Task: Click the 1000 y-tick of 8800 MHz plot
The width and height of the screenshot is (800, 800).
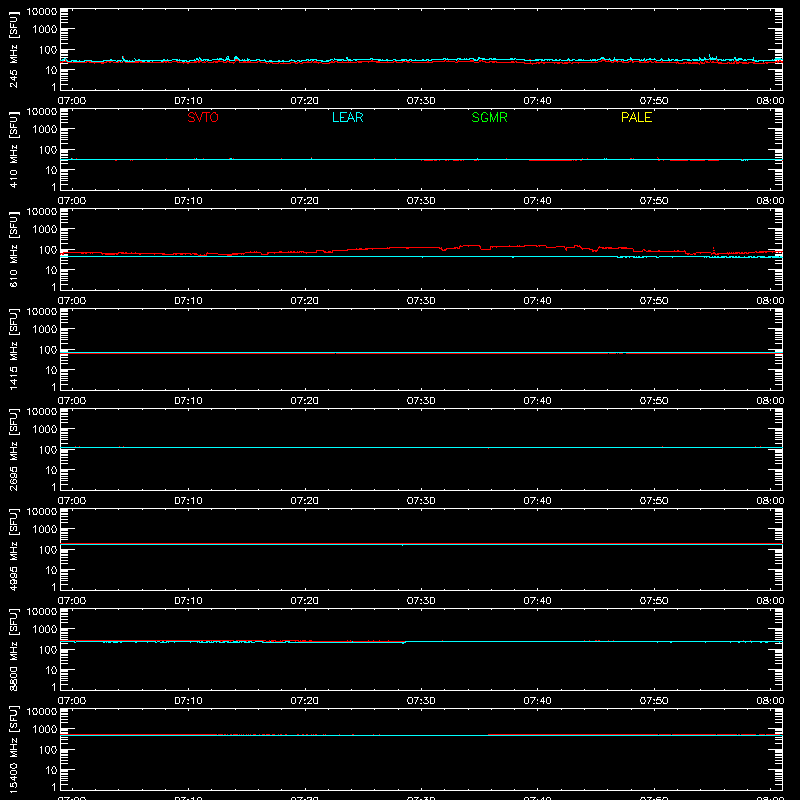Action: click(45, 629)
